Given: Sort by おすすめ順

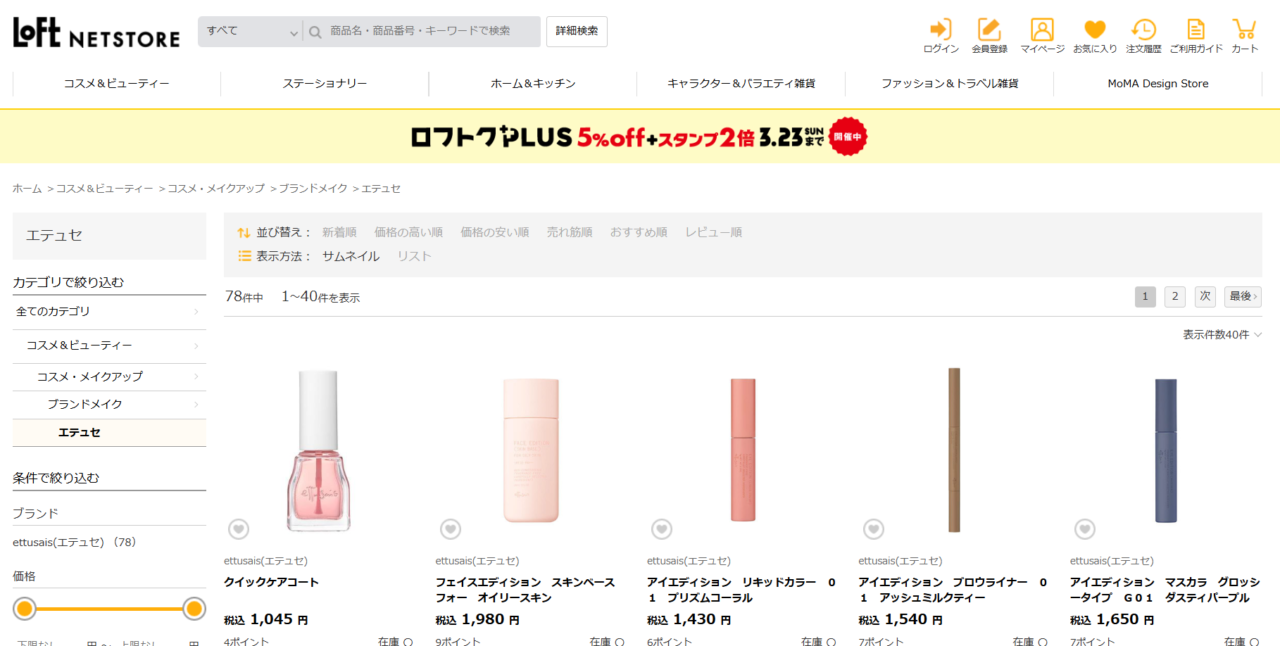Looking at the screenshot, I should point(639,232).
